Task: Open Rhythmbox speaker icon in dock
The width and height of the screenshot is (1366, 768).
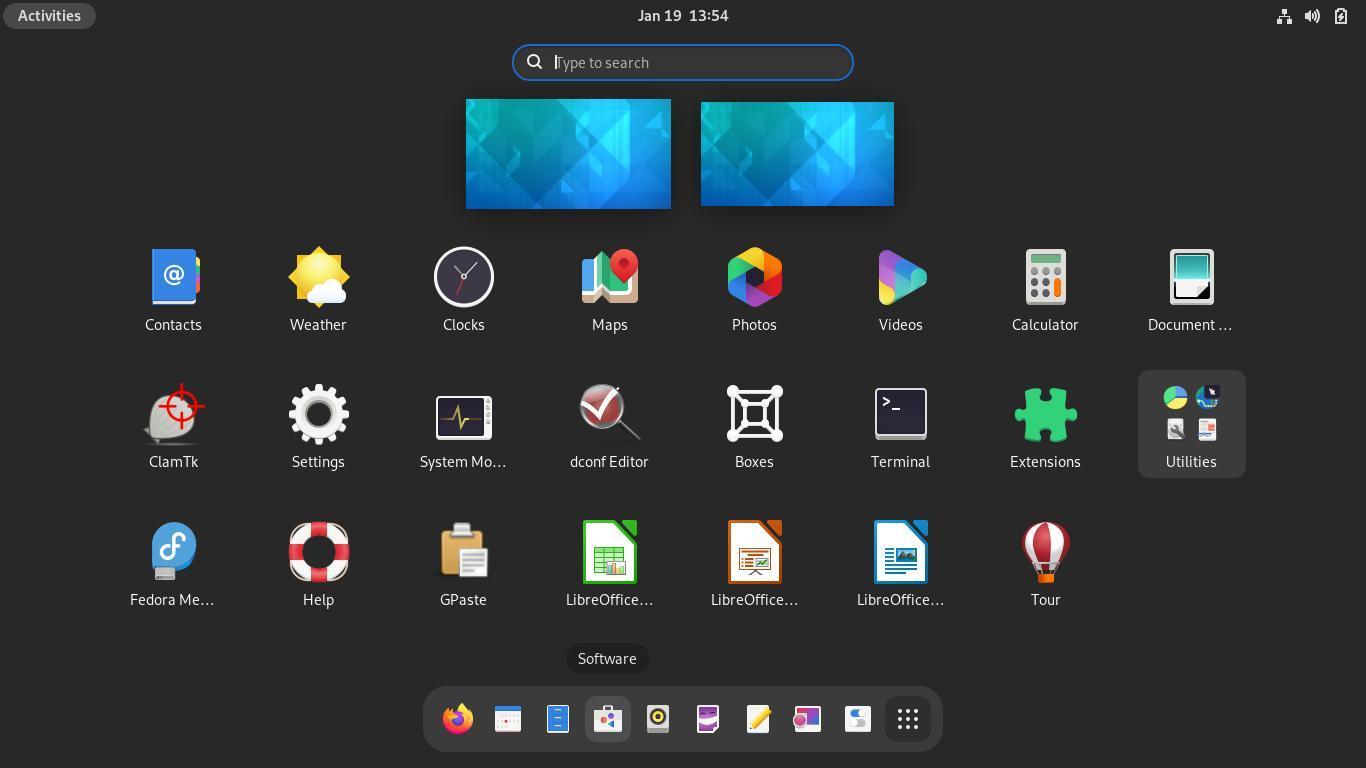Action: tap(658, 719)
